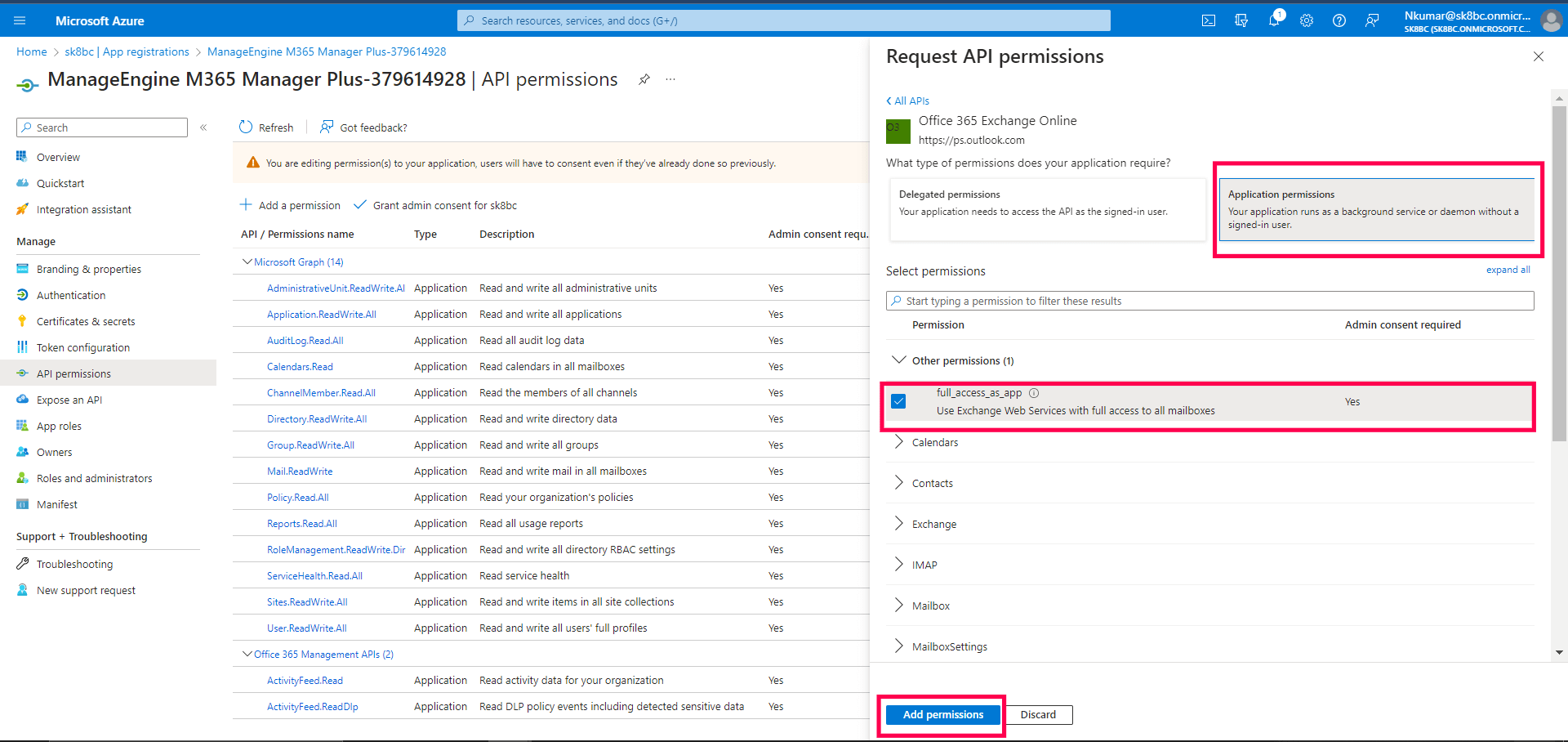The image size is (1568, 742).
Task: Collapse the Microsoft Graph permissions list
Action: coord(247,261)
